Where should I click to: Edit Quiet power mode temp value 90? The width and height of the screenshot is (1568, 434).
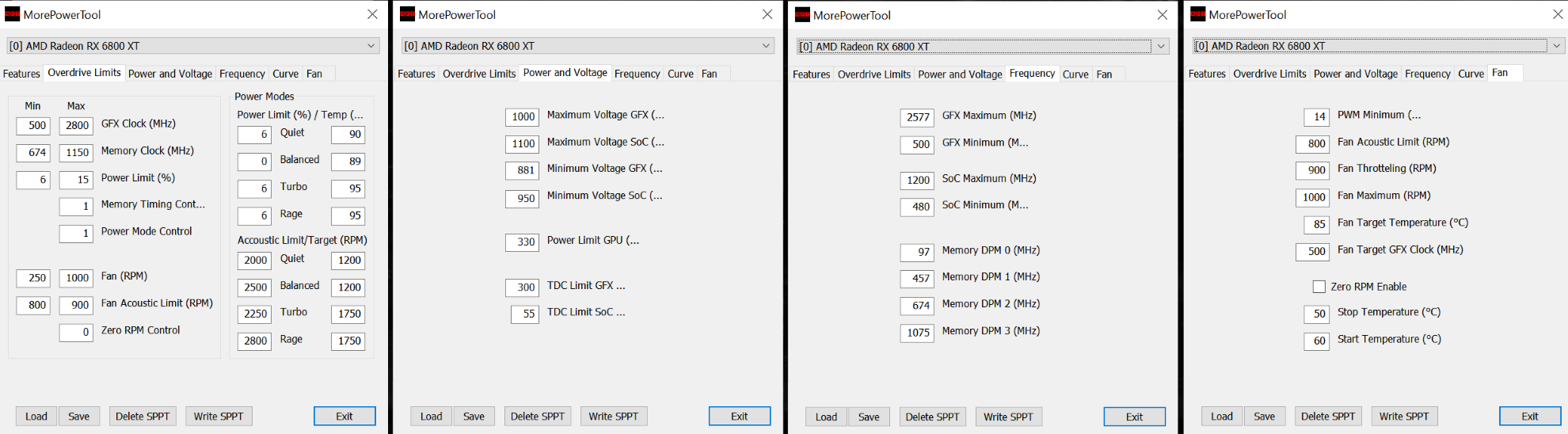(x=348, y=135)
